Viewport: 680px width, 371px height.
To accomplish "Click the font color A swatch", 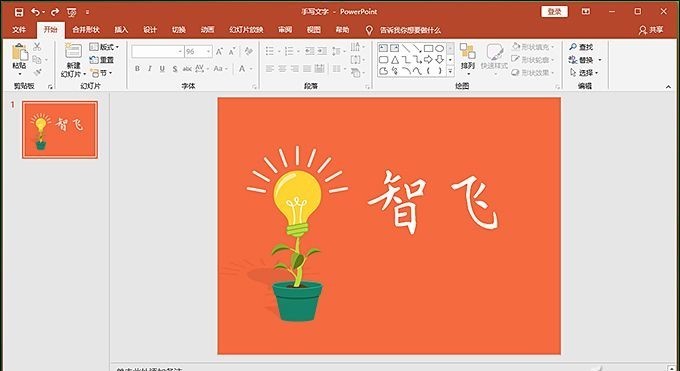I will [x=242, y=69].
